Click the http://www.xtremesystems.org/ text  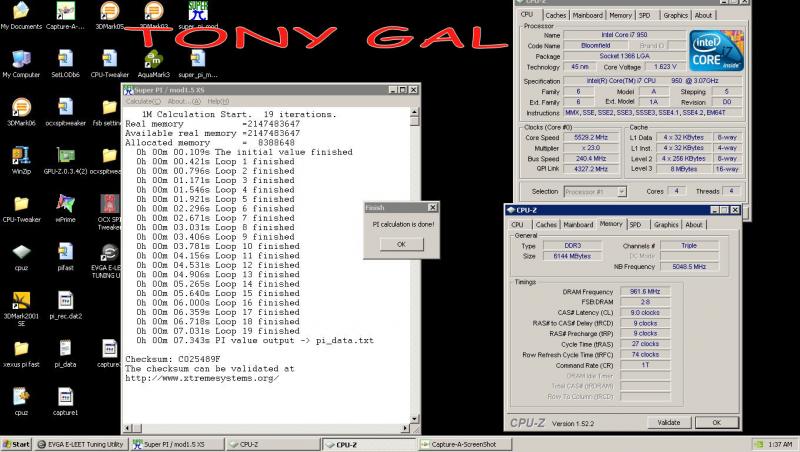[202, 379]
